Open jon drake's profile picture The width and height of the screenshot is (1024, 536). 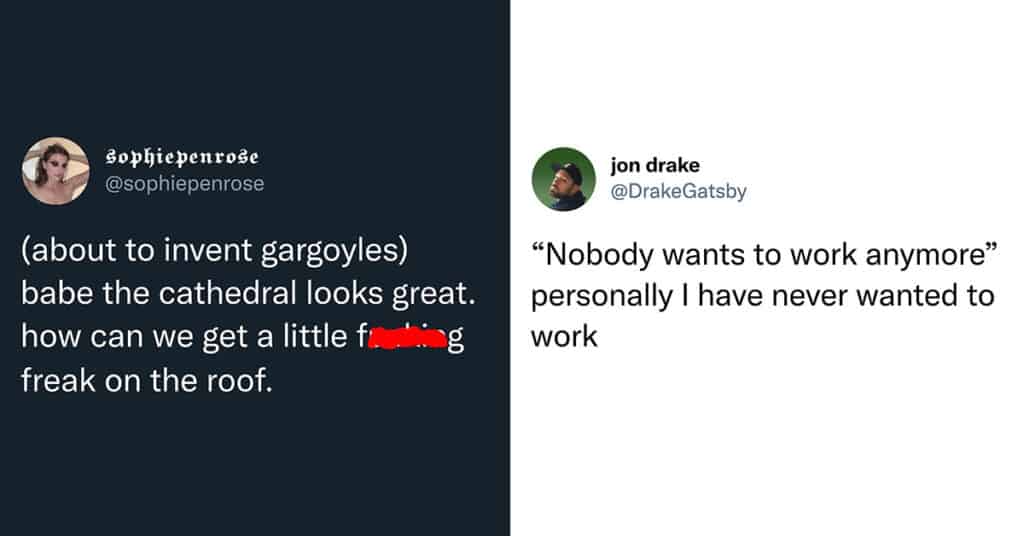(563, 179)
